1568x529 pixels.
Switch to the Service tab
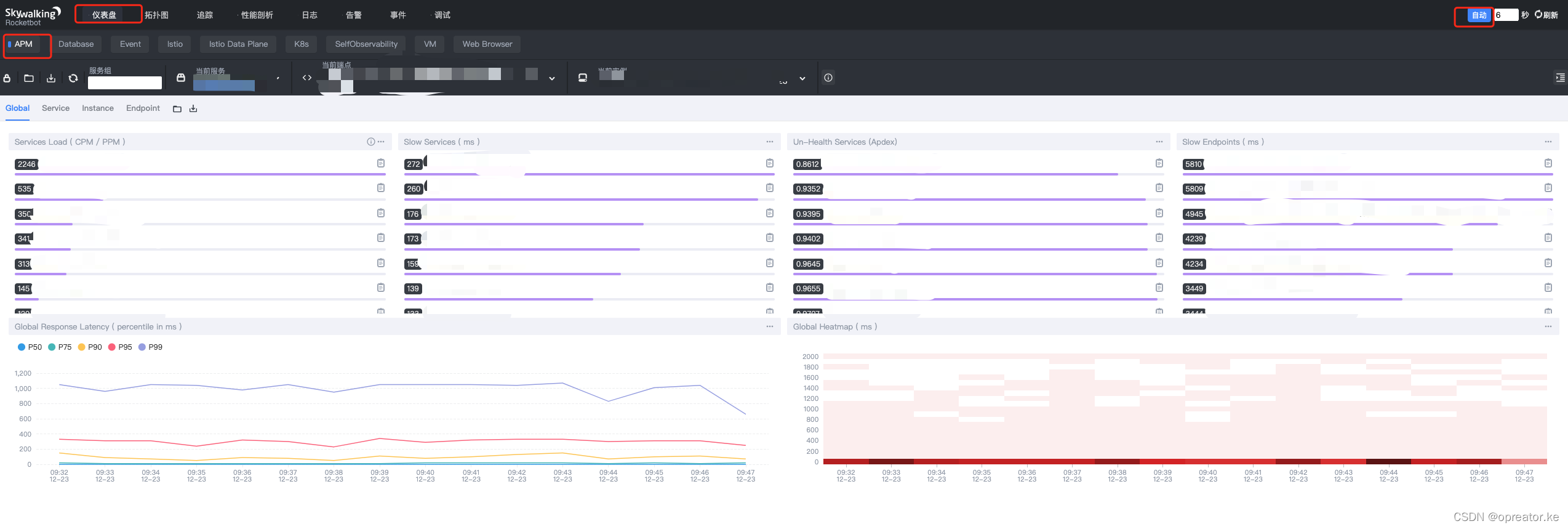[x=55, y=108]
